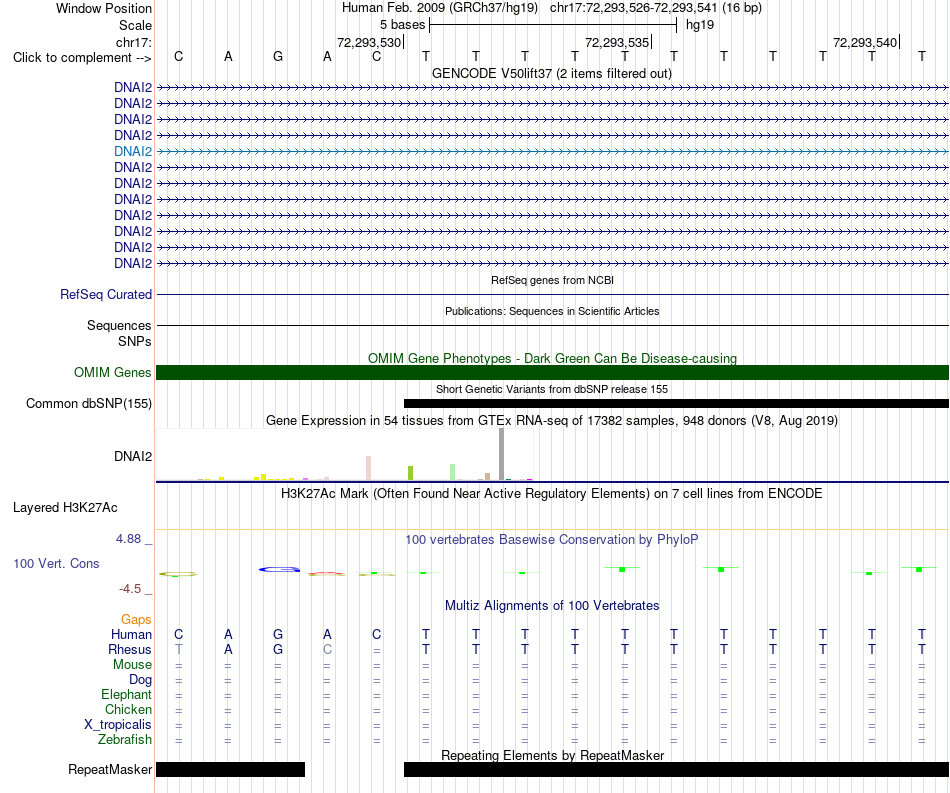Click 'Publications: Sequences in Scientific Articles' title

(x=552, y=311)
